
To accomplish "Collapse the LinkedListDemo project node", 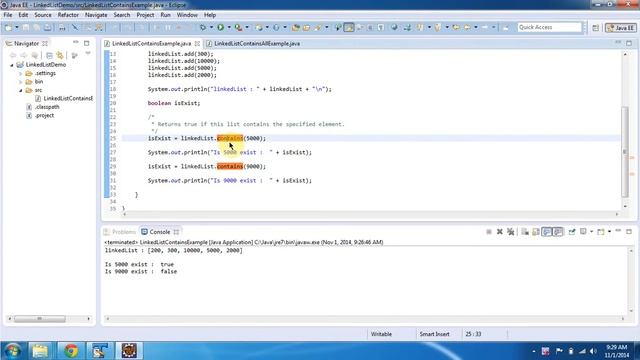I will [x=12, y=65].
